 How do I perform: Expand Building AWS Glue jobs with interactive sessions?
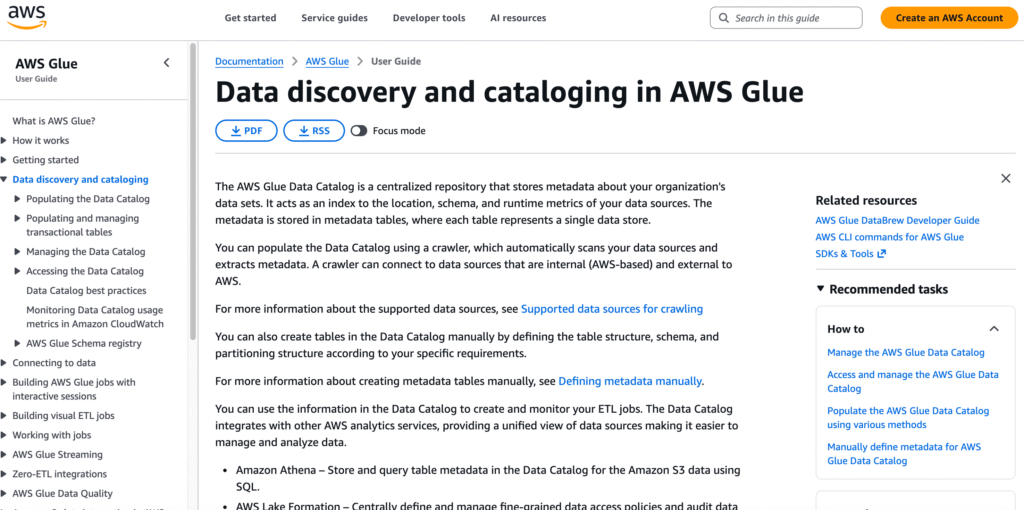(5, 383)
